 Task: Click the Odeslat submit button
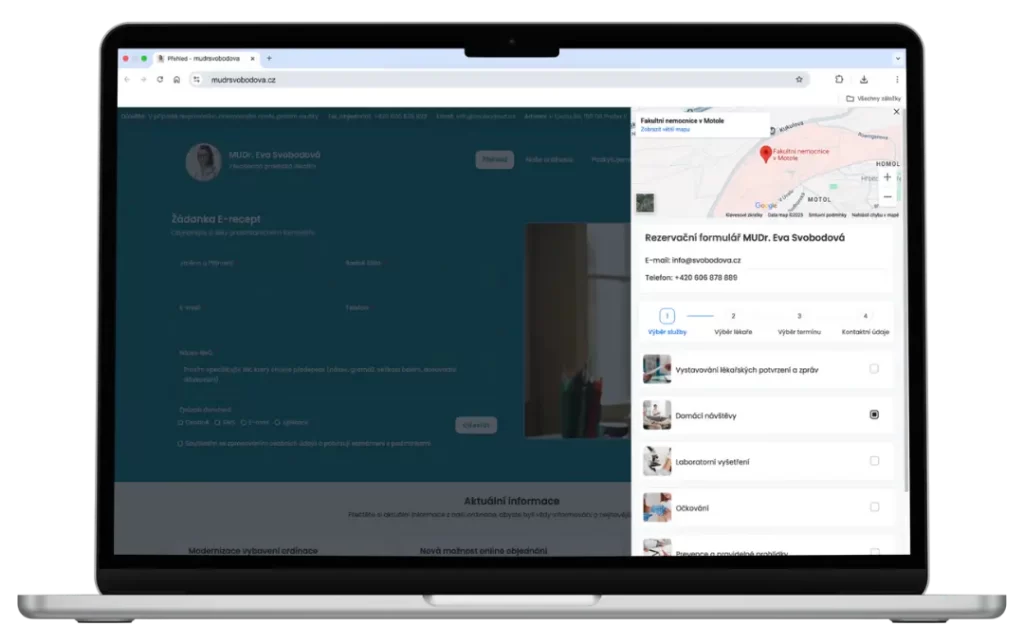click(476, 425)
